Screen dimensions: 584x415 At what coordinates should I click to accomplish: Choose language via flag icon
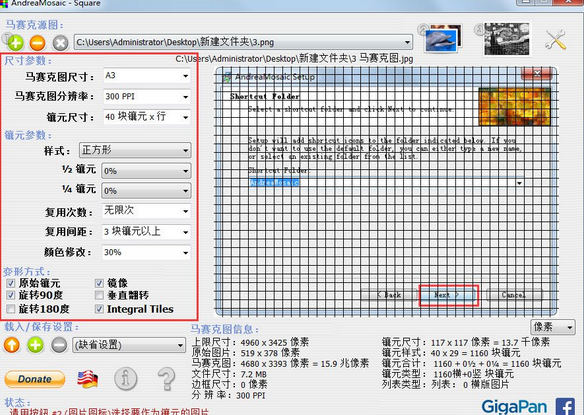pos(88,379)
